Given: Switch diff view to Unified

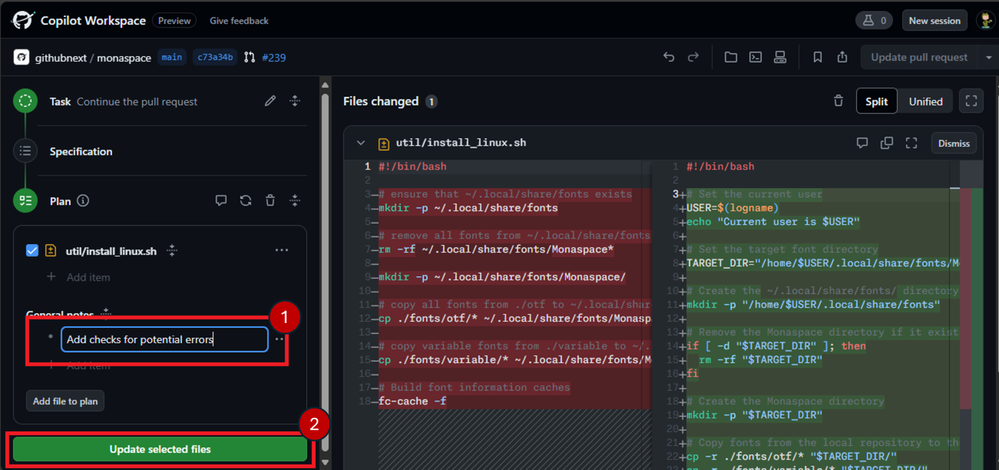Looking at the screenshot, I should click(x=925, y=101).
